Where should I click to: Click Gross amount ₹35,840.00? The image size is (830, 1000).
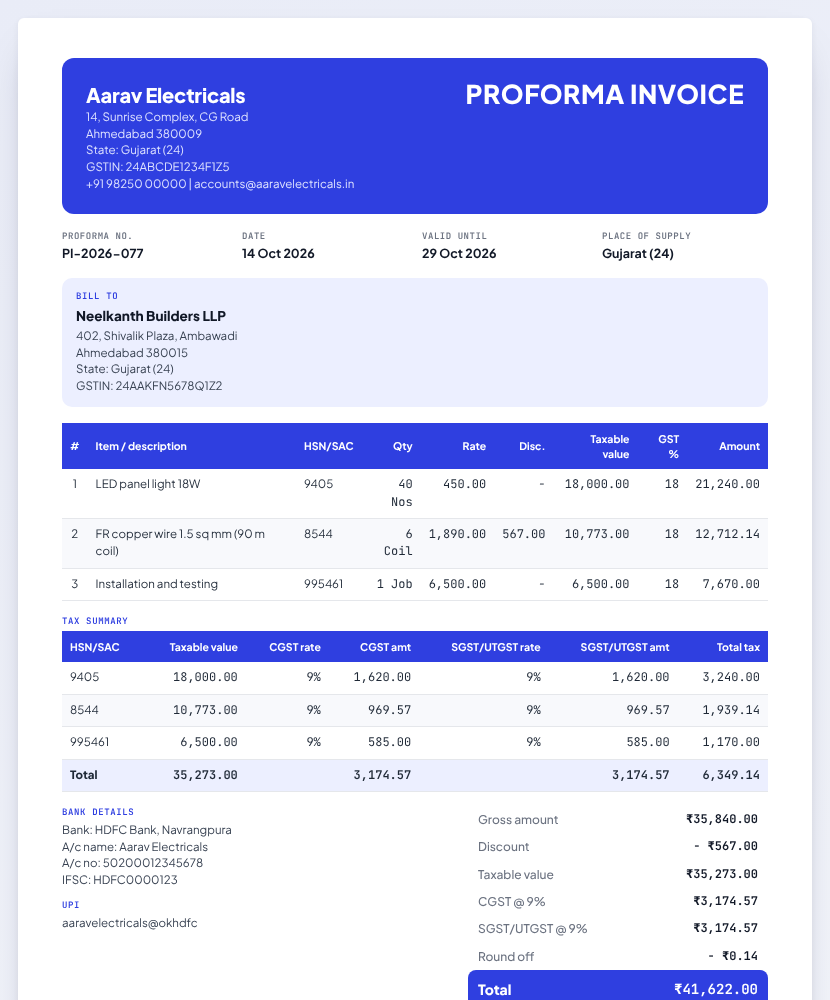(722, 819)
